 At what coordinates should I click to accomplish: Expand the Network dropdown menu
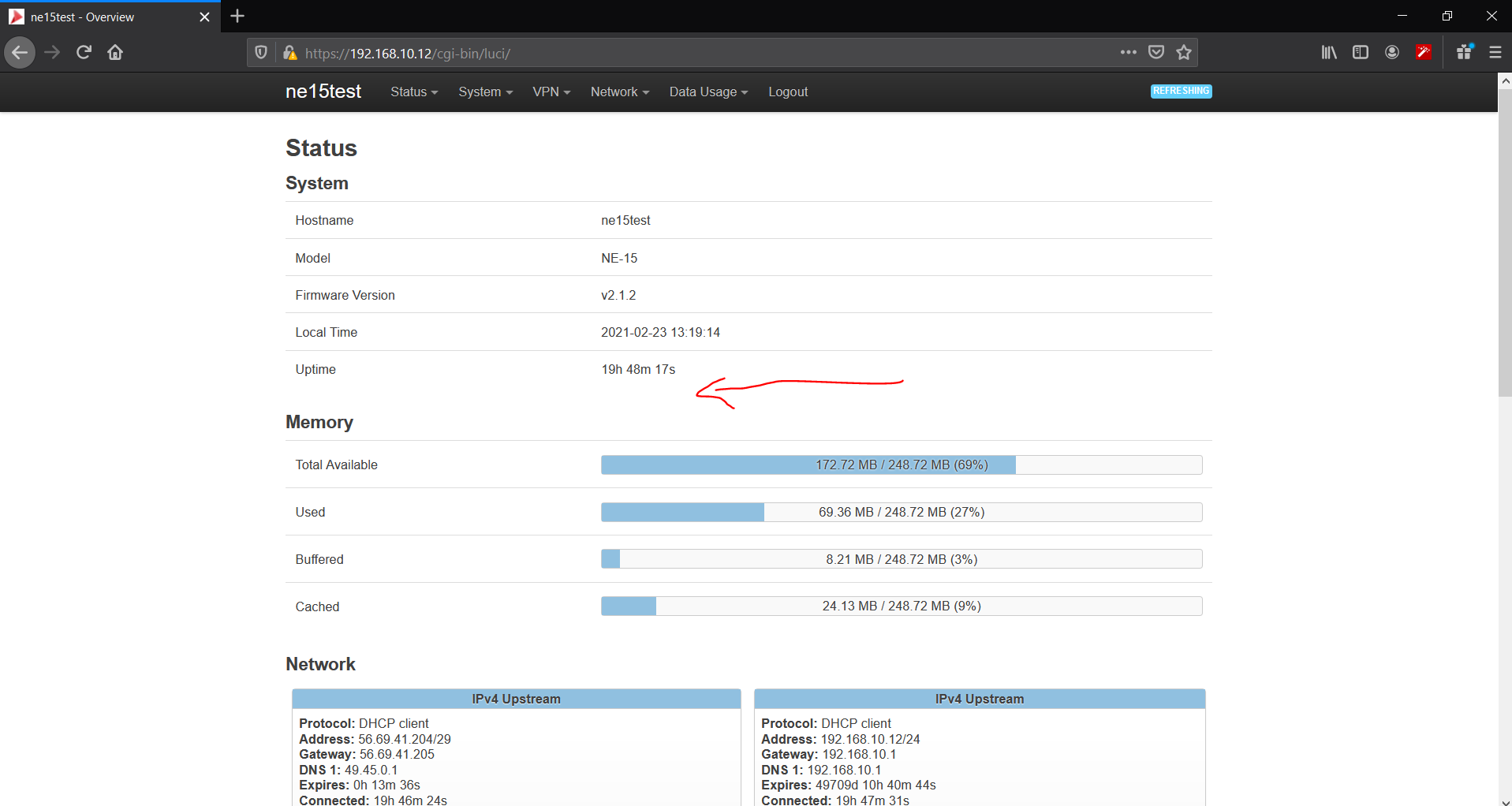coord(620,91)
